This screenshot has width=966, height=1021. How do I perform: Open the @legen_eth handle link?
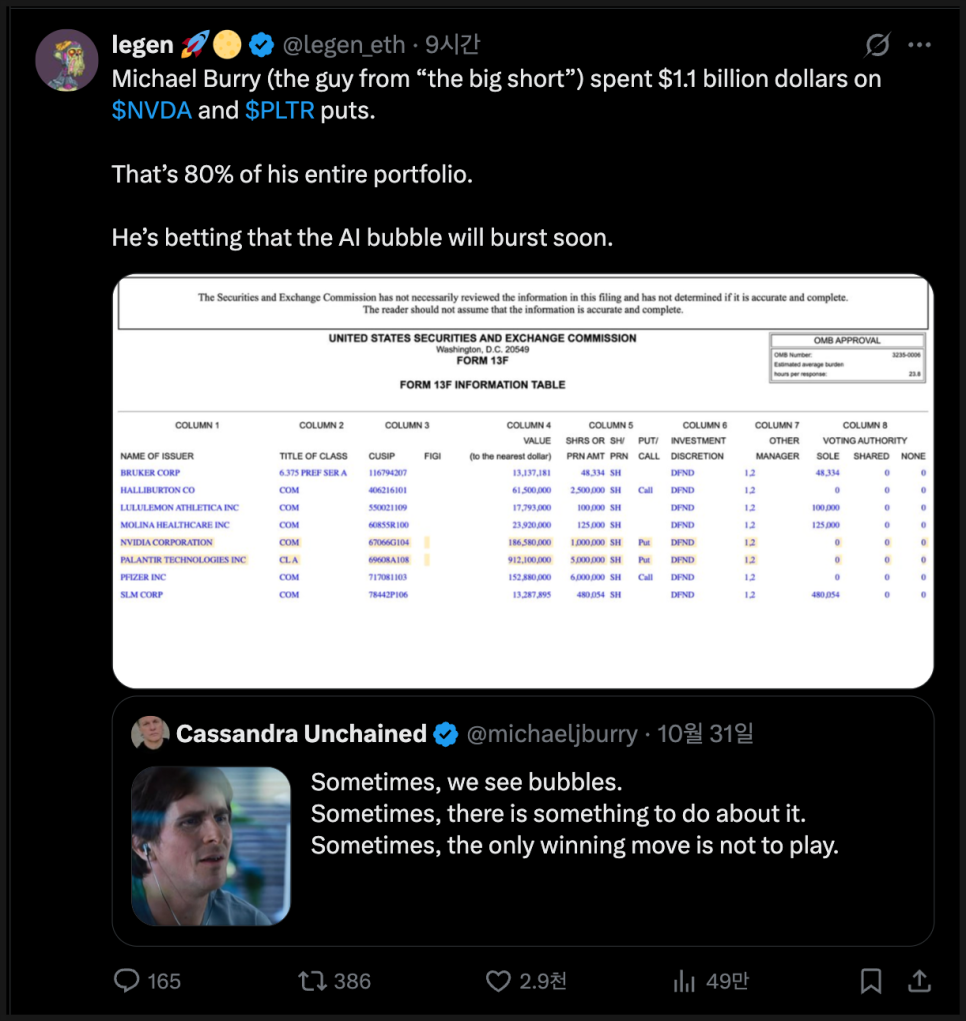(x=345, y=45)
